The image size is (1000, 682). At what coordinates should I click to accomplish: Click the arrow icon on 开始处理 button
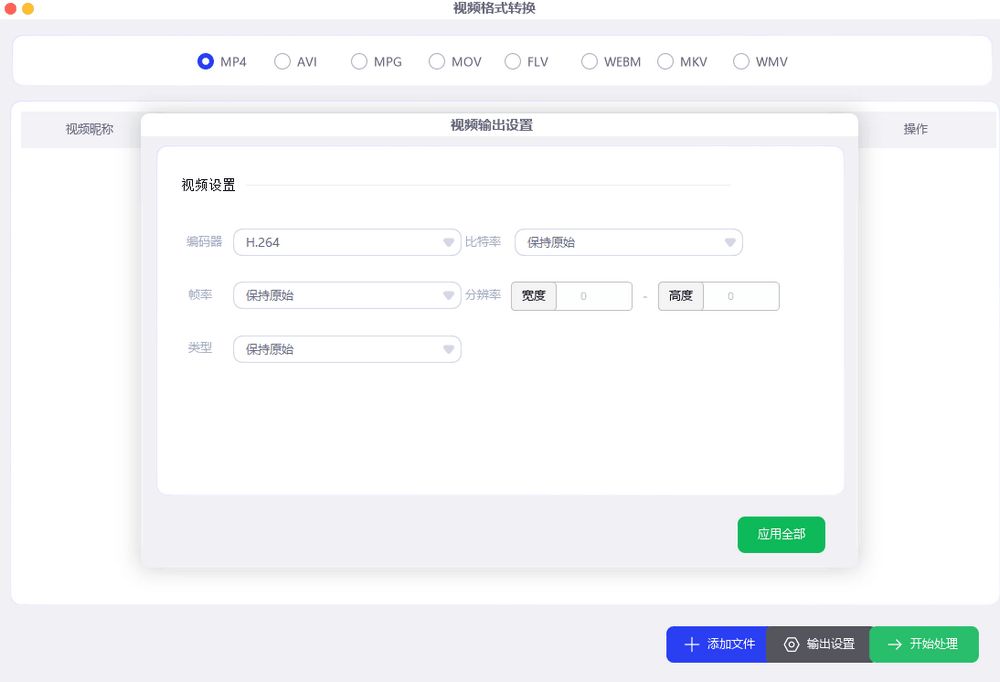tap(894, 644)
